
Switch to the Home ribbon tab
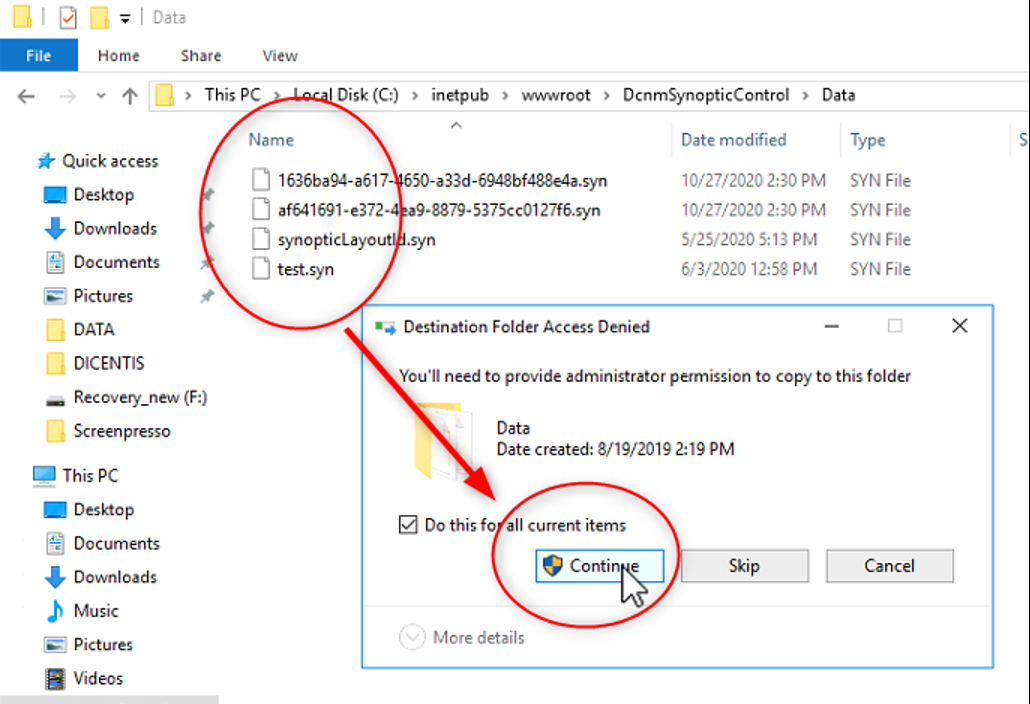[119, 56]
